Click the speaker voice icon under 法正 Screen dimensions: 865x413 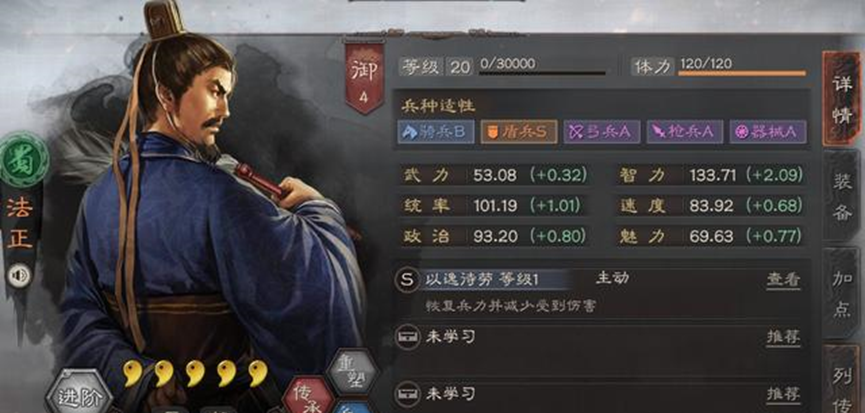tap(19, 275)
